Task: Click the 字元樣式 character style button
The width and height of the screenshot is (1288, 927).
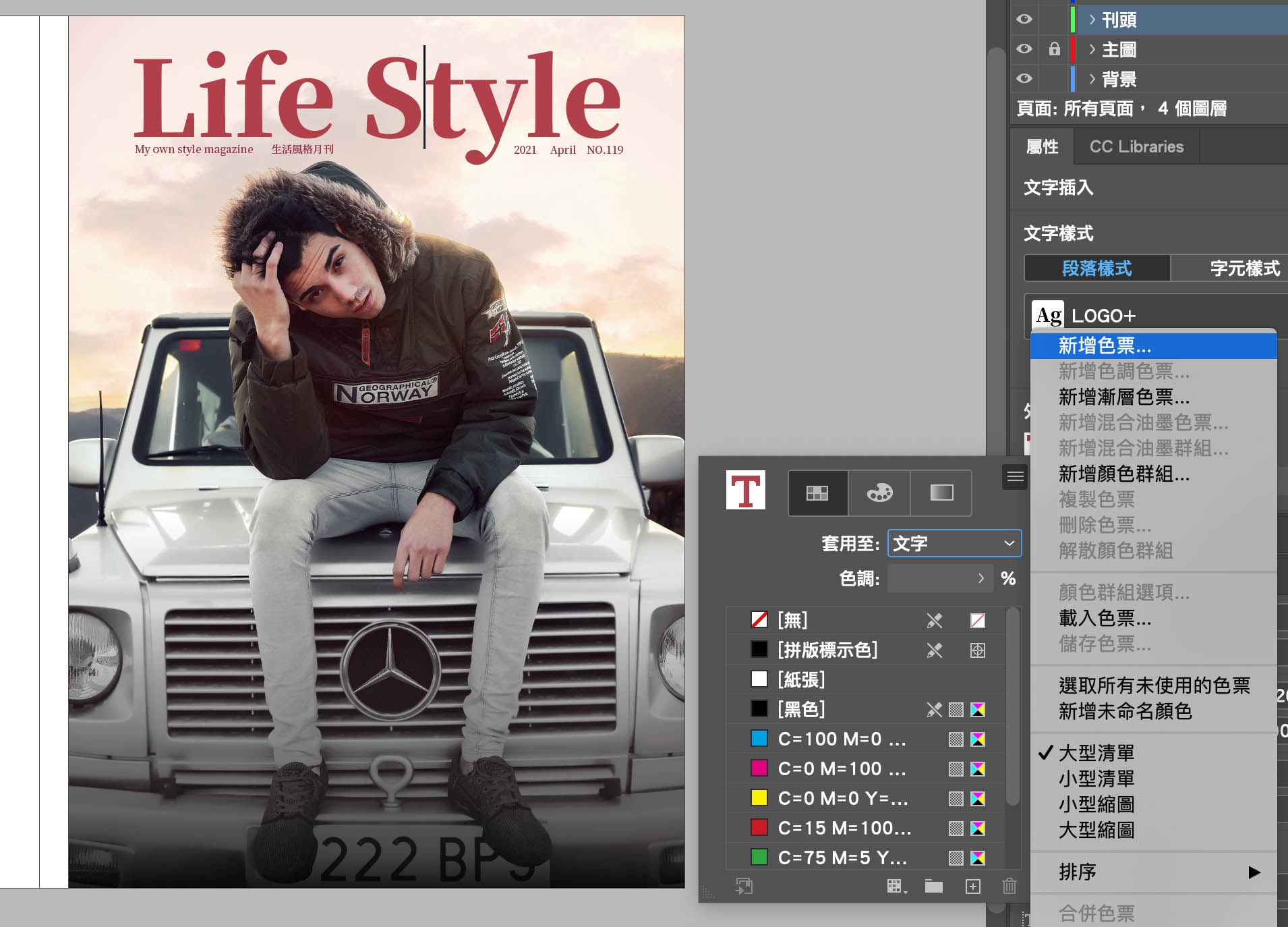Action: coord(1243,268)
